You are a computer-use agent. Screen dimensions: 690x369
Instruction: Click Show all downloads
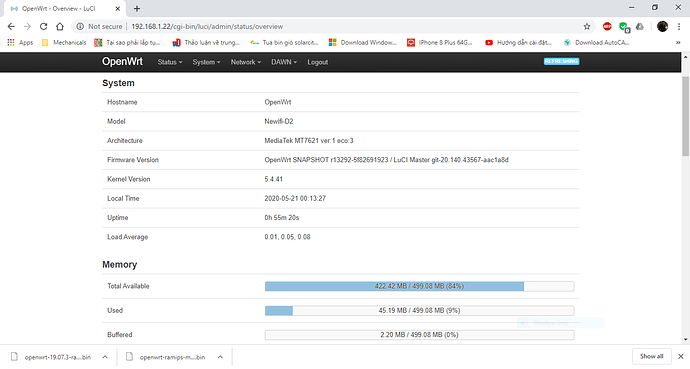tap(651, 356)
